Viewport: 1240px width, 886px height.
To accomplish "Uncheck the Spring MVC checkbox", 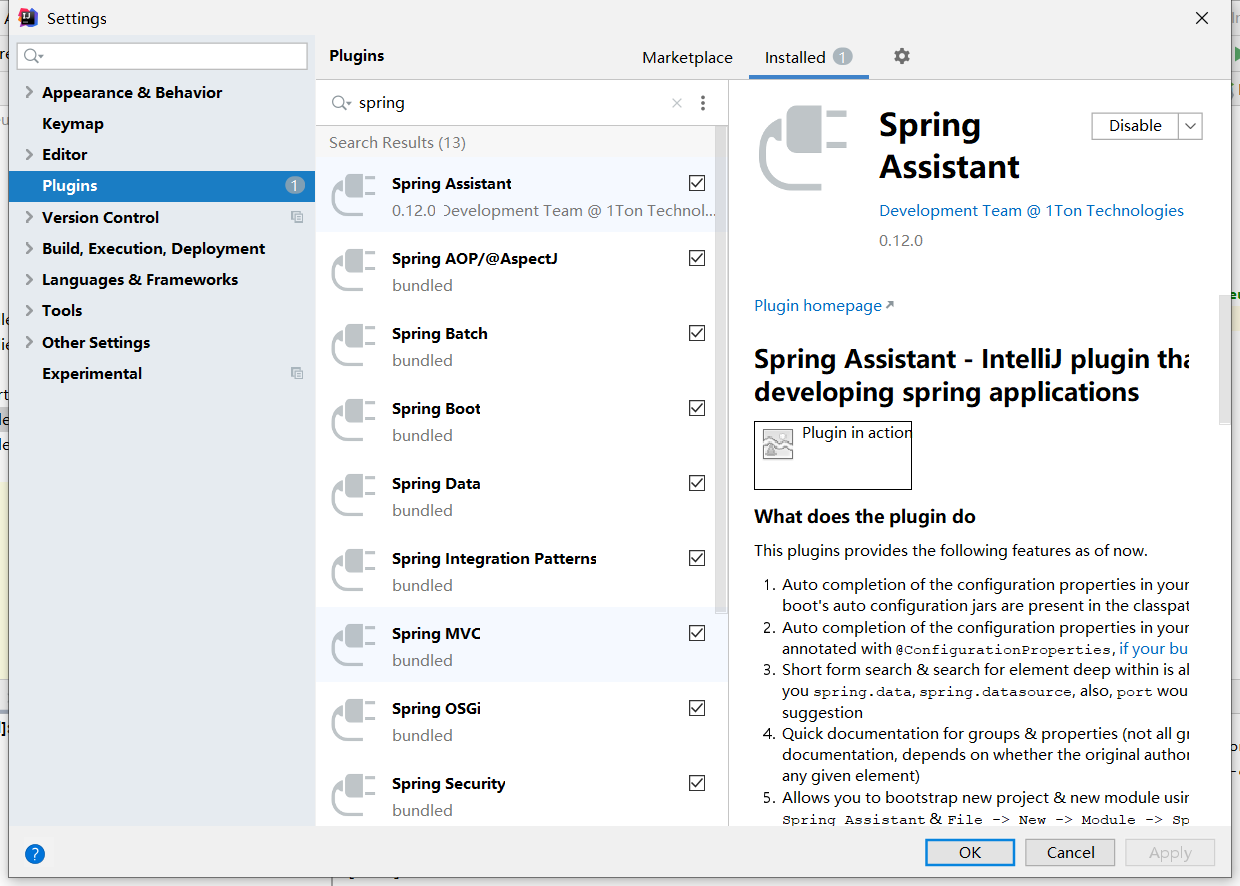I will [697, 633].
